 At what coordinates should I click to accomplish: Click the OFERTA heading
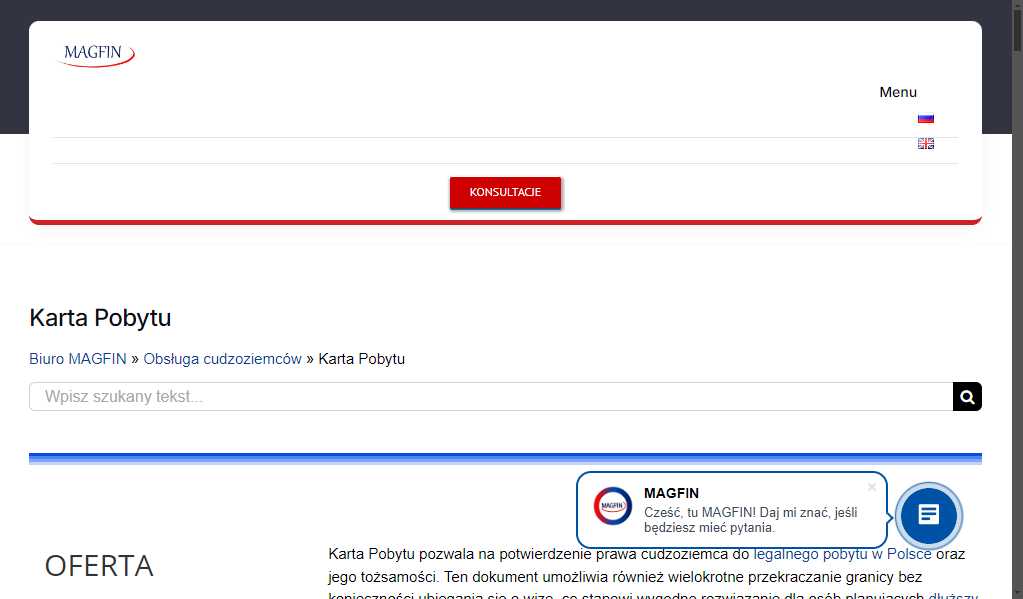point(99,566)
